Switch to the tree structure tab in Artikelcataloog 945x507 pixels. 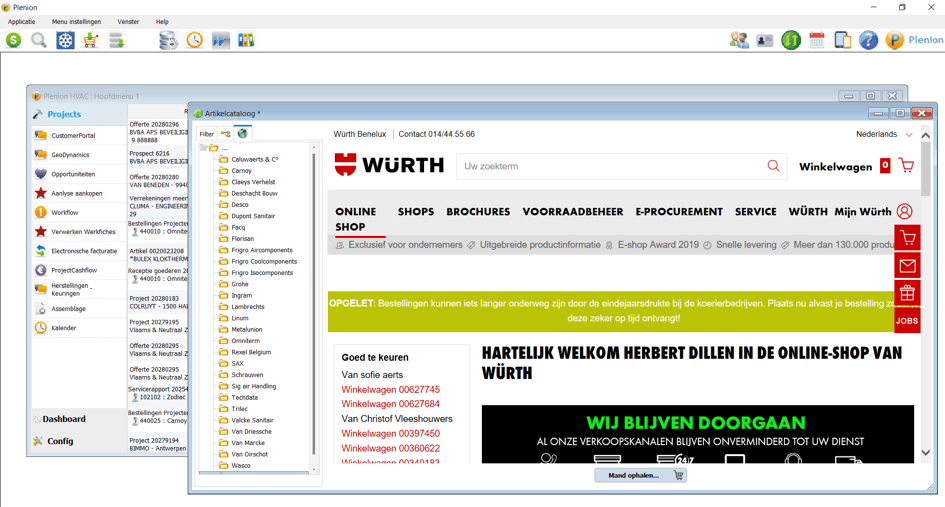point(225,134)
